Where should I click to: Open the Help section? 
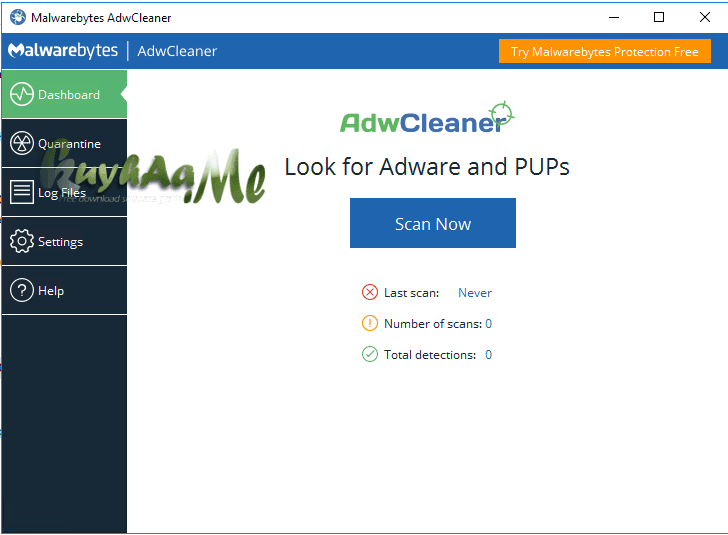click(x=65, y=290)
